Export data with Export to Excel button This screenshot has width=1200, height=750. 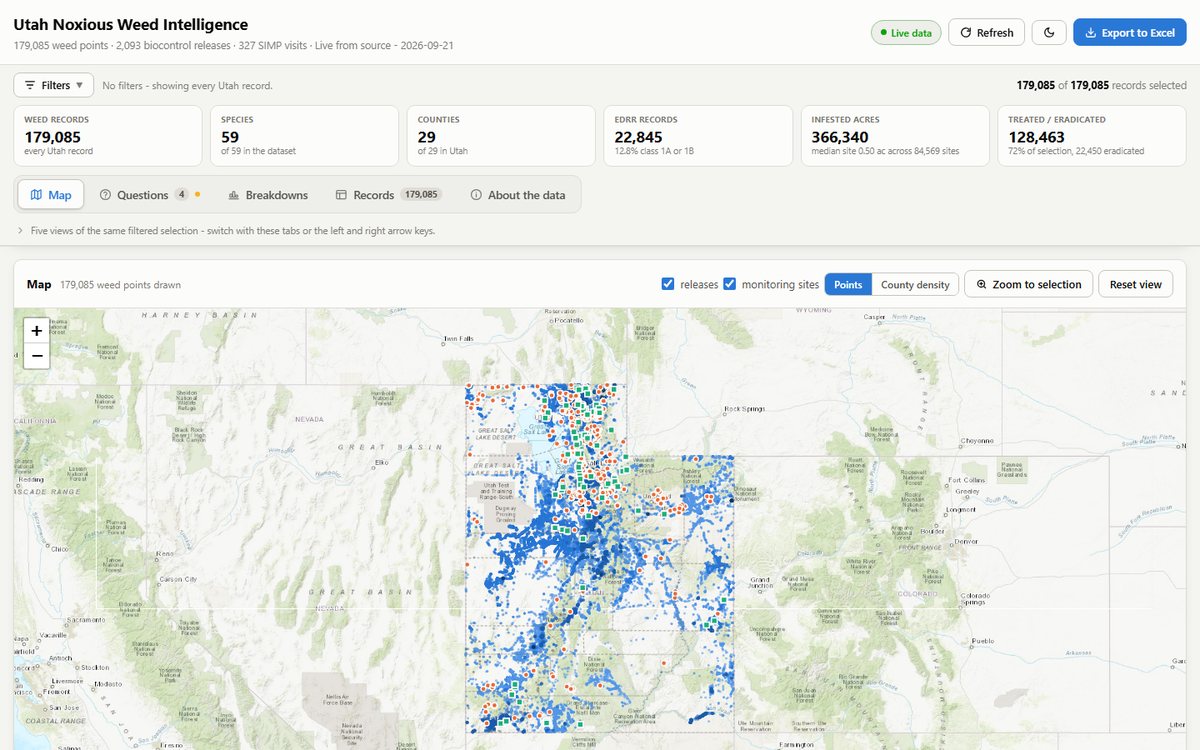pyautogui.click(x=1130, y=32)
